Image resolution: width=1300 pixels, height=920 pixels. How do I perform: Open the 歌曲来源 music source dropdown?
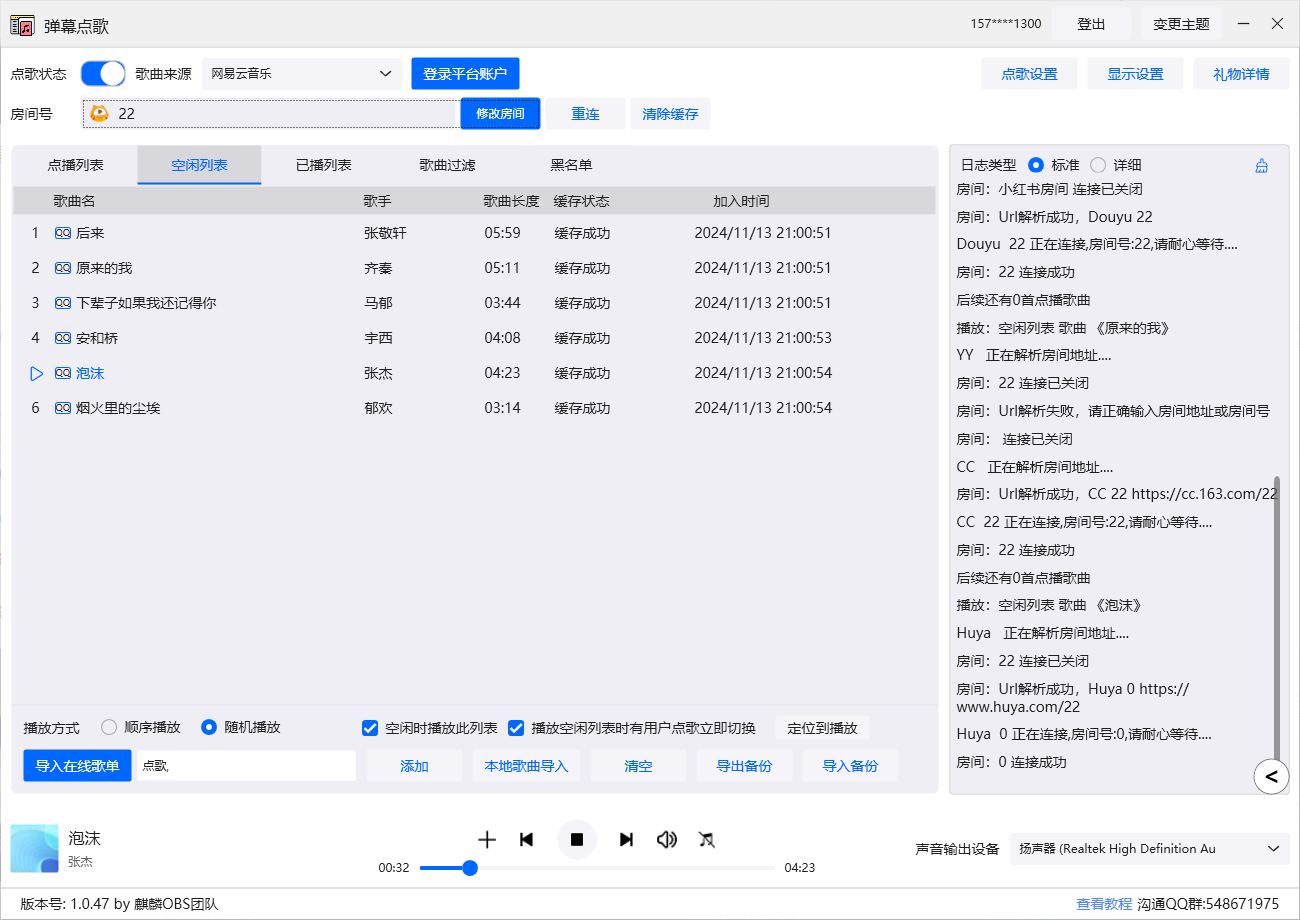point(300,73)
